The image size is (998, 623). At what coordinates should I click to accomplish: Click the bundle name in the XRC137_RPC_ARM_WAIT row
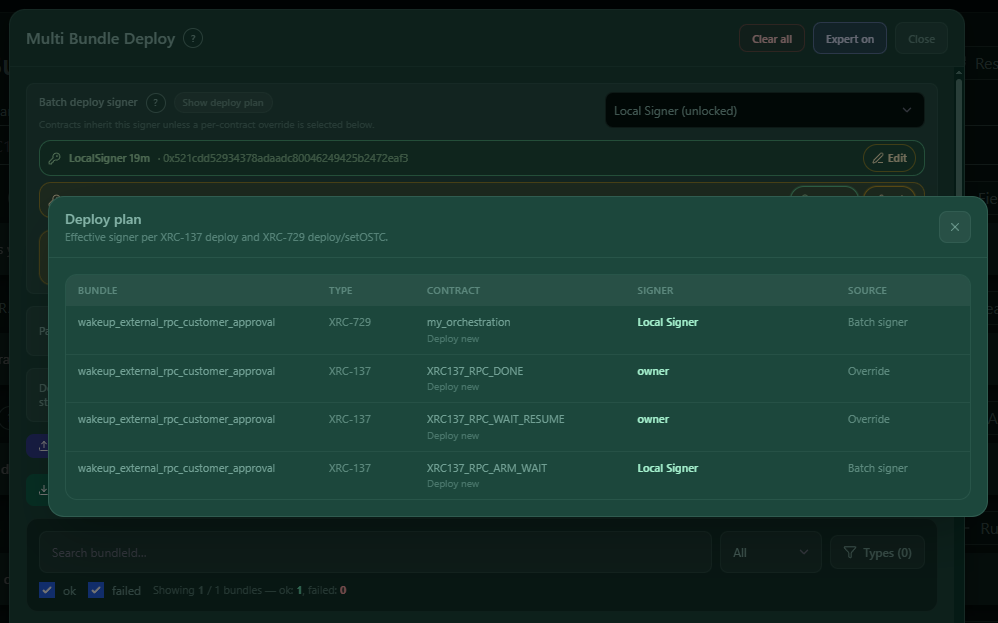[176, 468]
